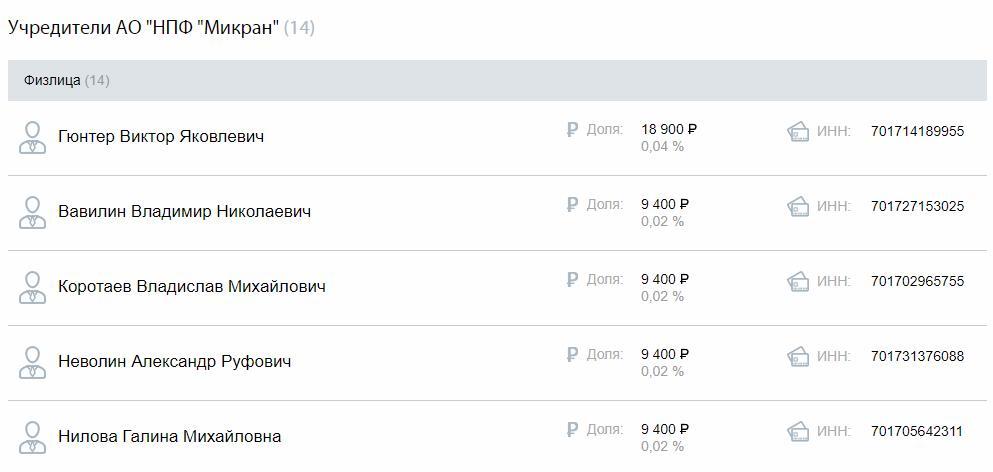Click INN card icon in Вавилин row

tap(798, 207)
